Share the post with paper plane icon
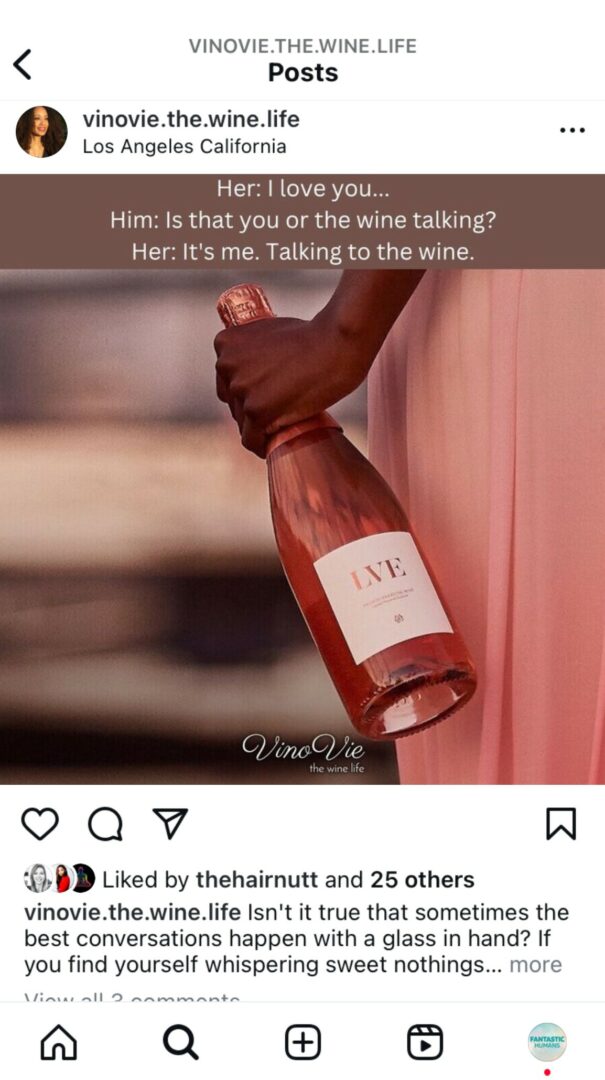This screenshot has height=1080, width=605. click(x=170, y=823)
